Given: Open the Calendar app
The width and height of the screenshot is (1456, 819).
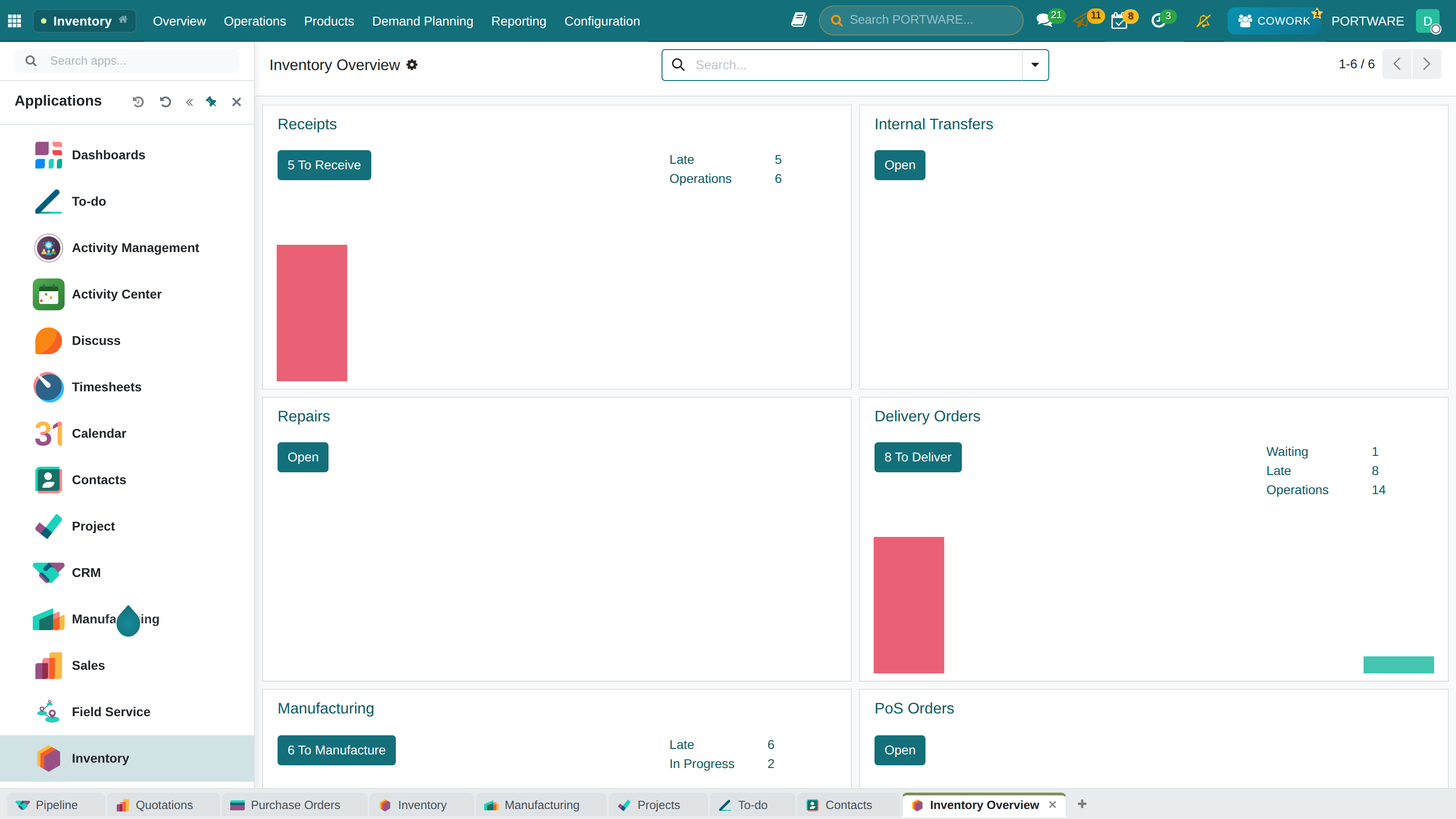Looking at the screenshot, I should (x=127, y=433).
